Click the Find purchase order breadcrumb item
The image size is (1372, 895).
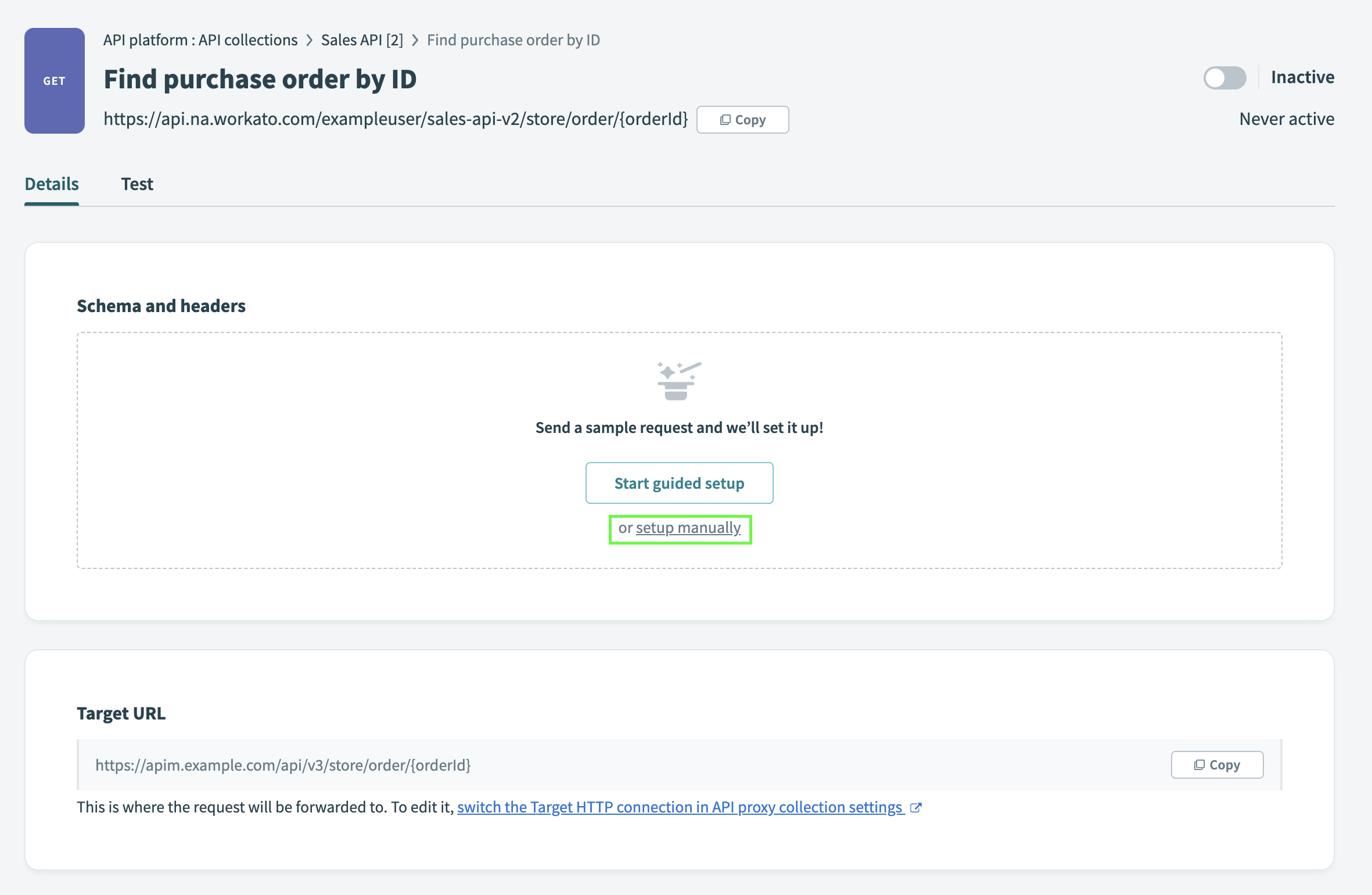[x=513, y=40]
